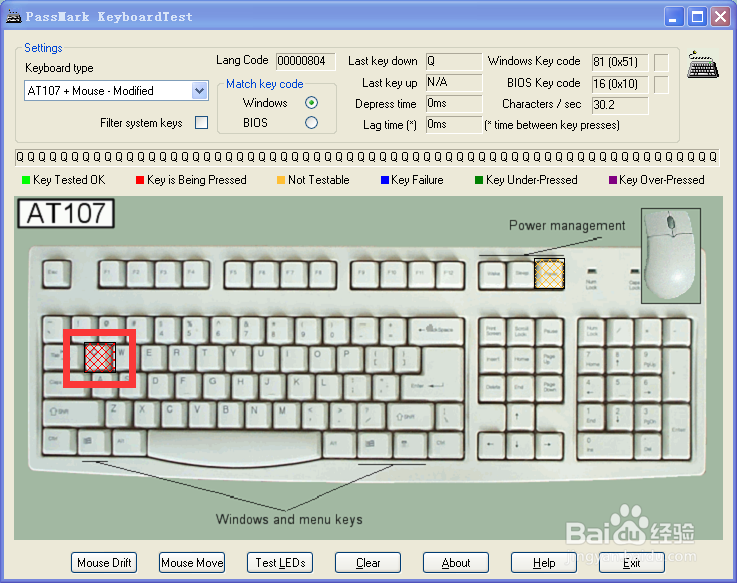Click the Not Testable orange swatch
Screen dimensions: 737x583
click(281, 180)
